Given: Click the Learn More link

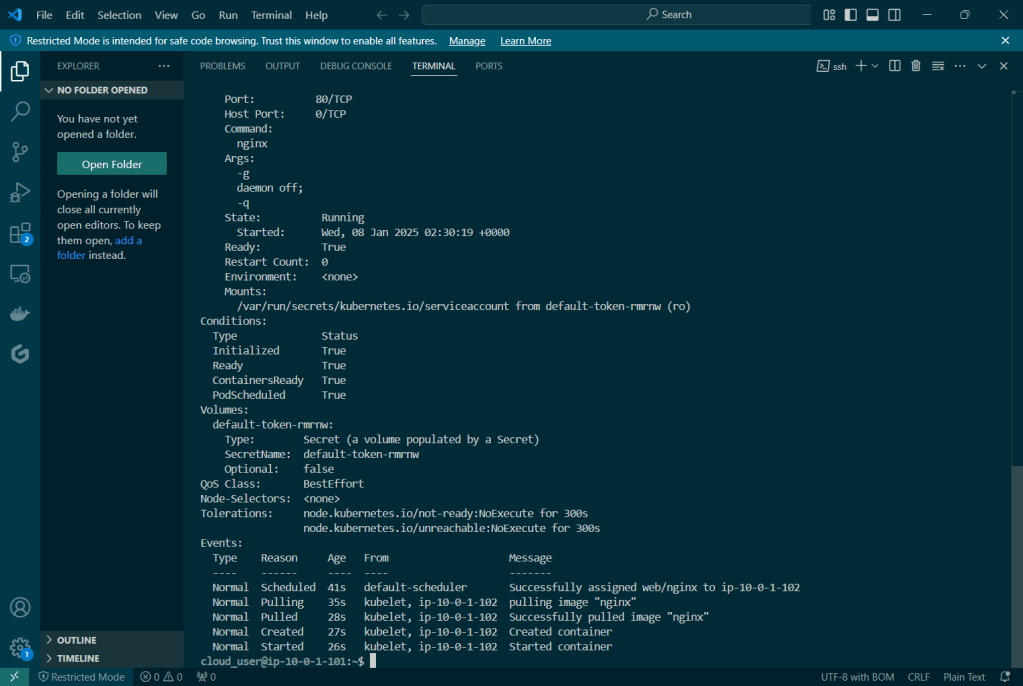Looking at the screenshot, I should coord(525,41).
